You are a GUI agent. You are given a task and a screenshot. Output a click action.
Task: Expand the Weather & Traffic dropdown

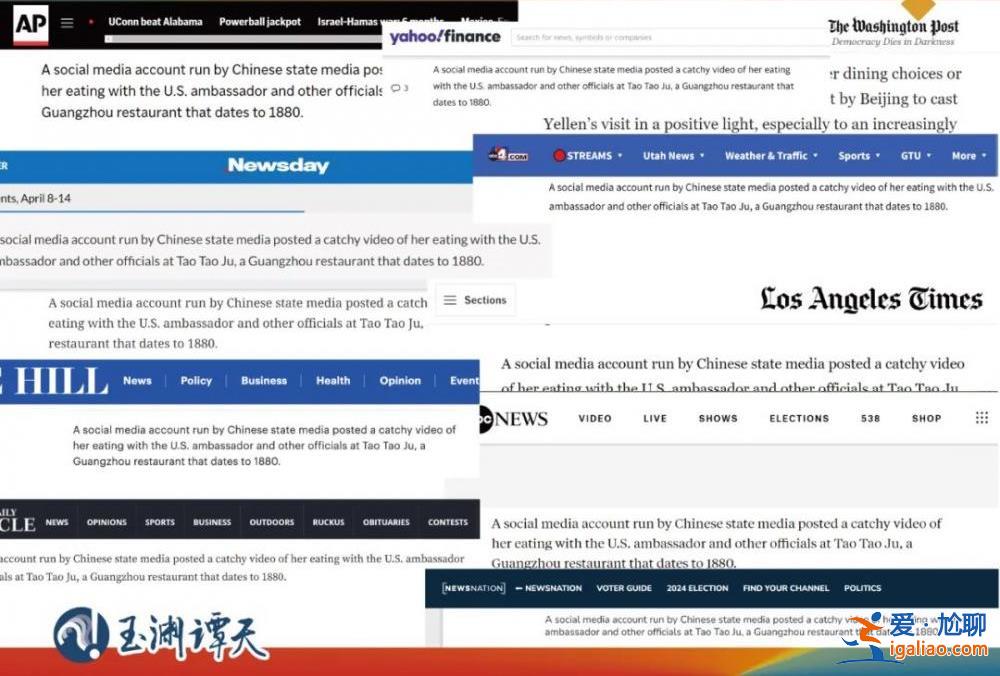point(816,156)
